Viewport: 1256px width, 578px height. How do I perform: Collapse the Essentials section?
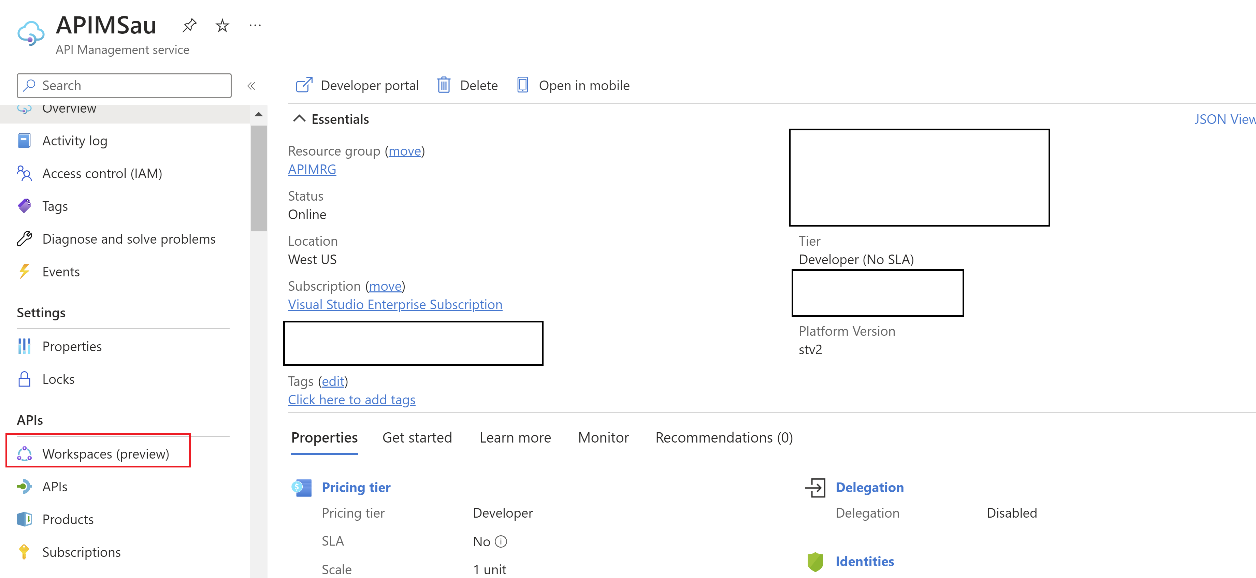pos(331,119)
